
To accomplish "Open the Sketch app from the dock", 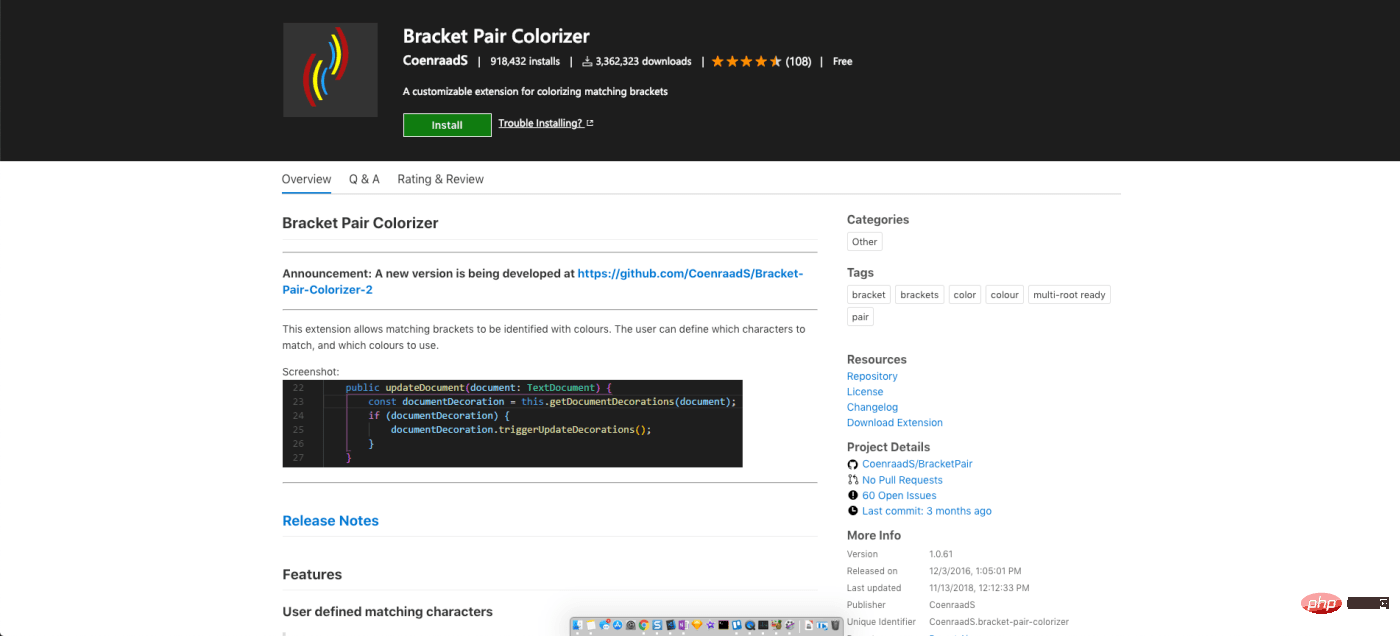I will (x=697, y=626).
